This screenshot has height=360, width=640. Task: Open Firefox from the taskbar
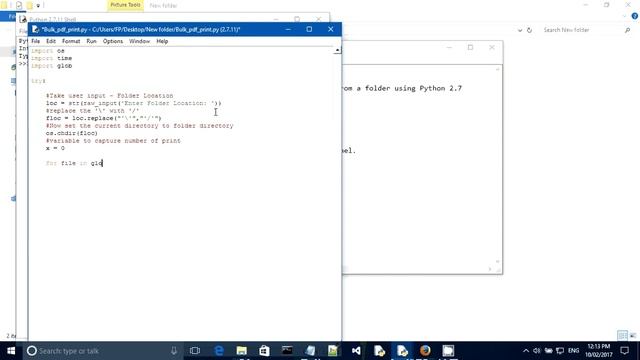(x=425, y=351)
